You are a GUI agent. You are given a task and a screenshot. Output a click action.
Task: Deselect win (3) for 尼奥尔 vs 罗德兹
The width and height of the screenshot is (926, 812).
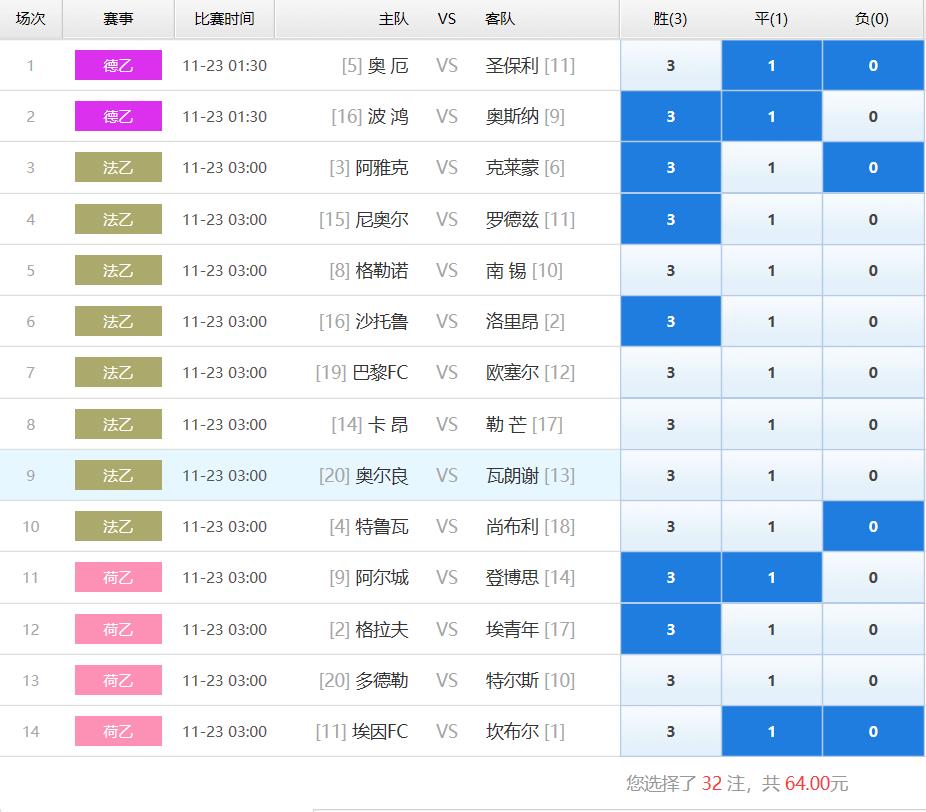click(671, 220)
